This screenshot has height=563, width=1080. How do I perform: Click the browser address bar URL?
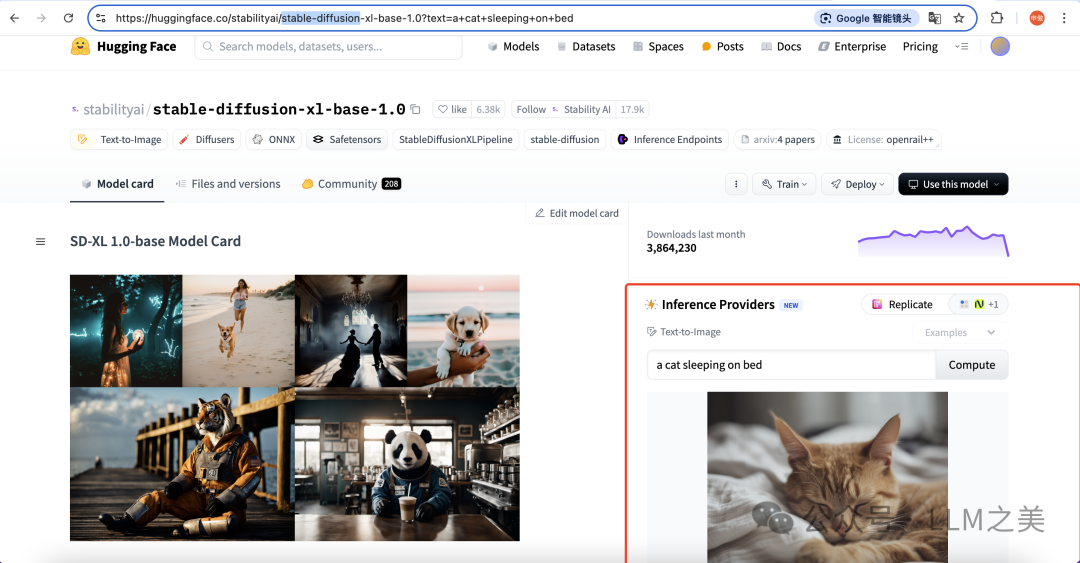click(x=344, y=18)
